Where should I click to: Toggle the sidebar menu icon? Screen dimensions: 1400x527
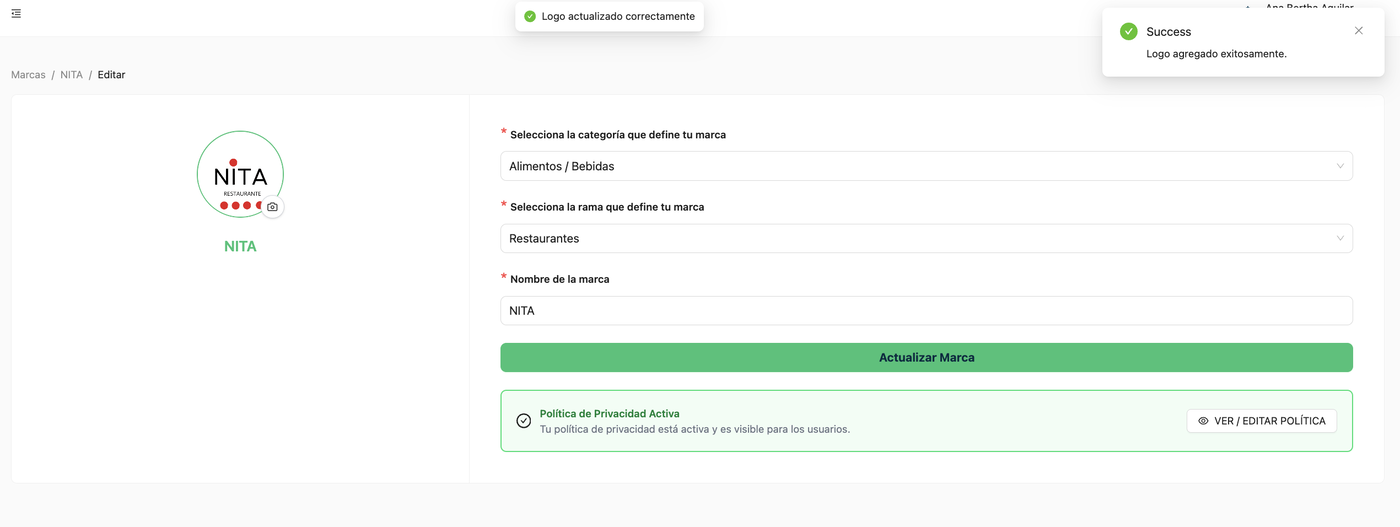click(16, 13)
